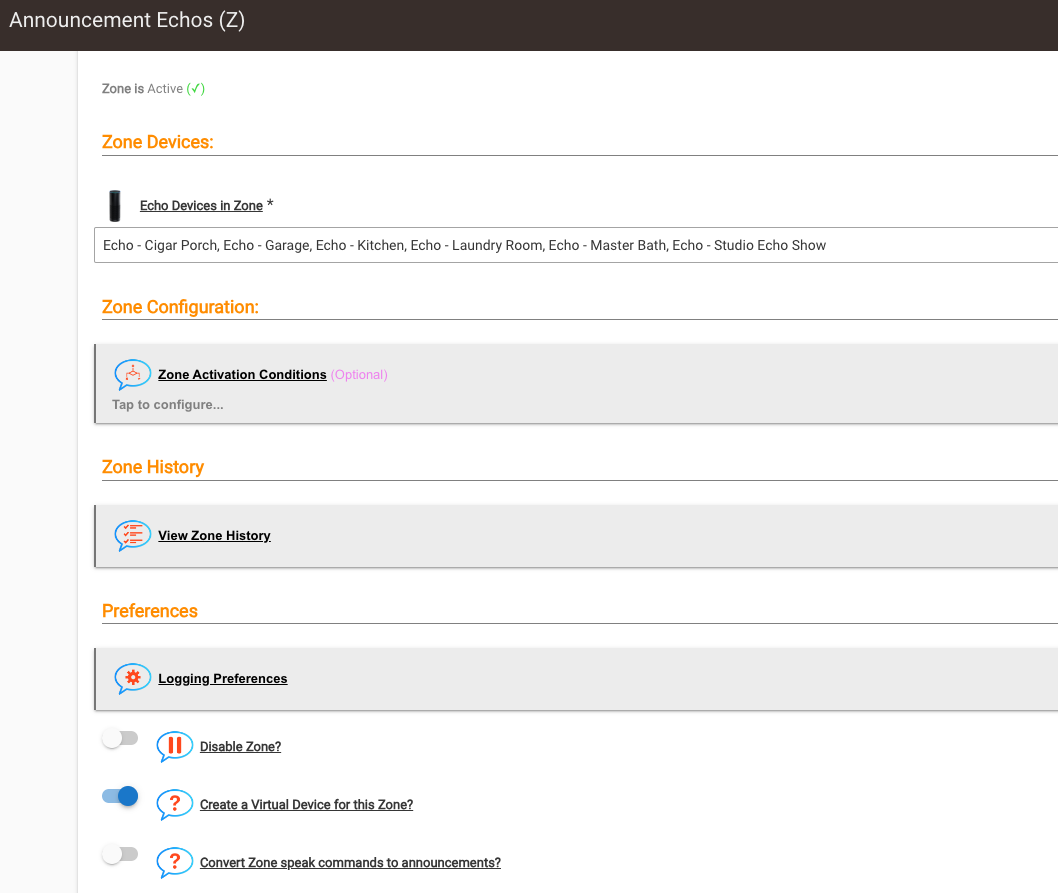The width and height of the screenshot is (1058, 893).
Task: Click Convert Zone speak commands to announcements? label
Action: click(x=350, y=863)
